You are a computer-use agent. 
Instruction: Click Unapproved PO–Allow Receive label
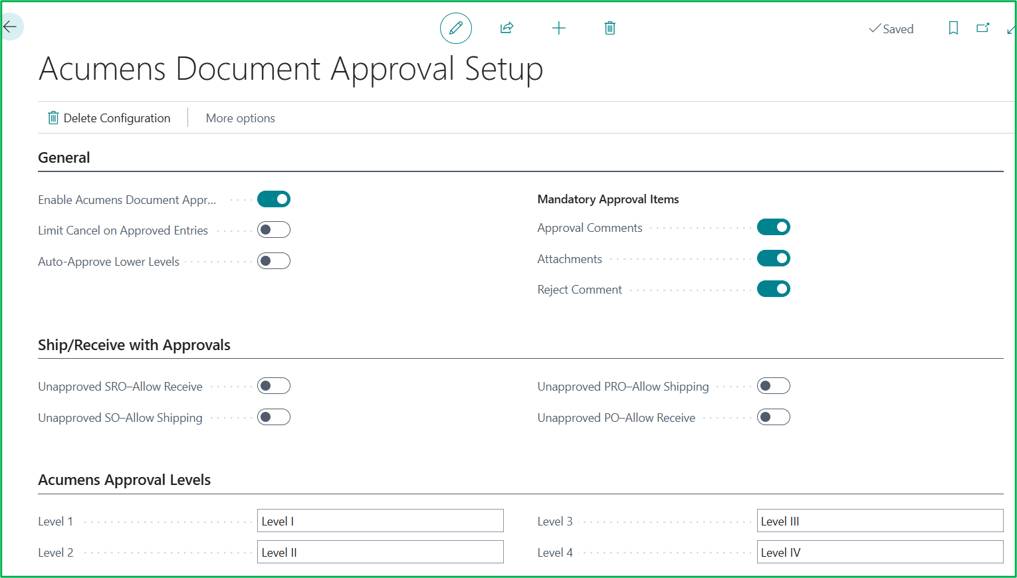(616, 418)
